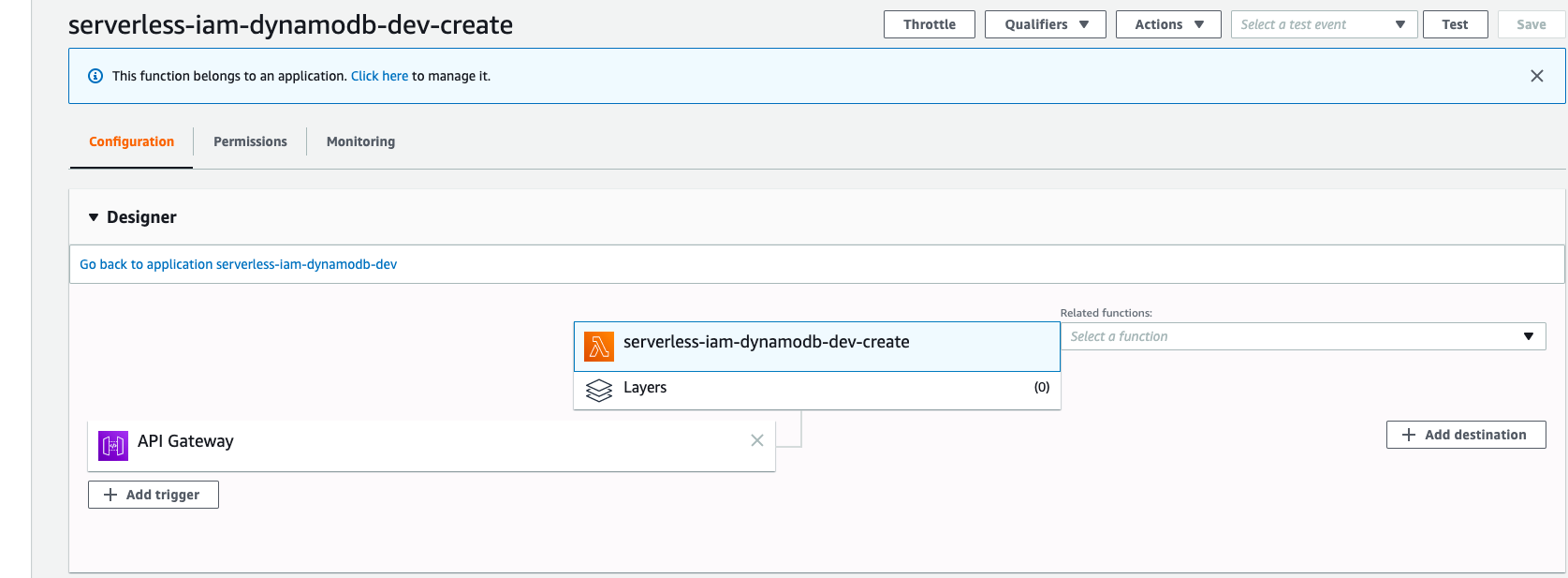The image size is (1568, 578).
Task: Click the purple API Gateway icon
Action: point(113,446)
